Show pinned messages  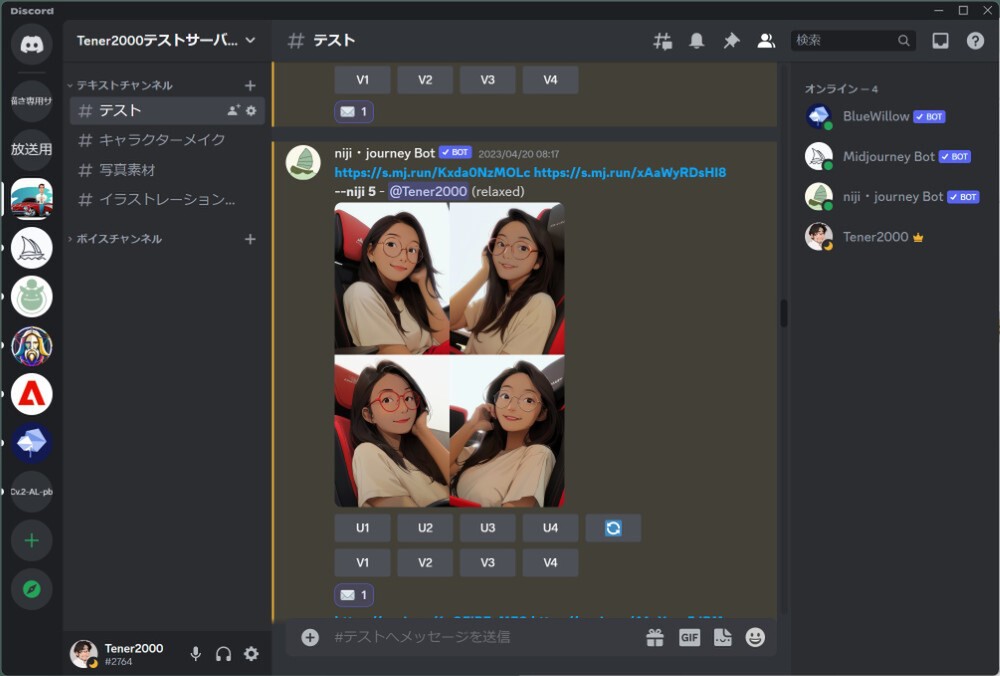pos(731,41)
